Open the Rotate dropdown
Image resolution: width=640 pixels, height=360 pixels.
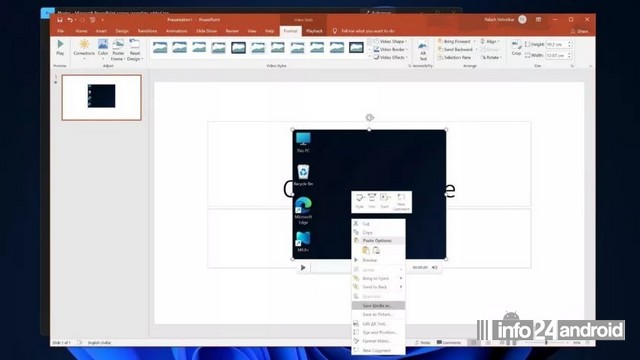click(x=491, y=58)
